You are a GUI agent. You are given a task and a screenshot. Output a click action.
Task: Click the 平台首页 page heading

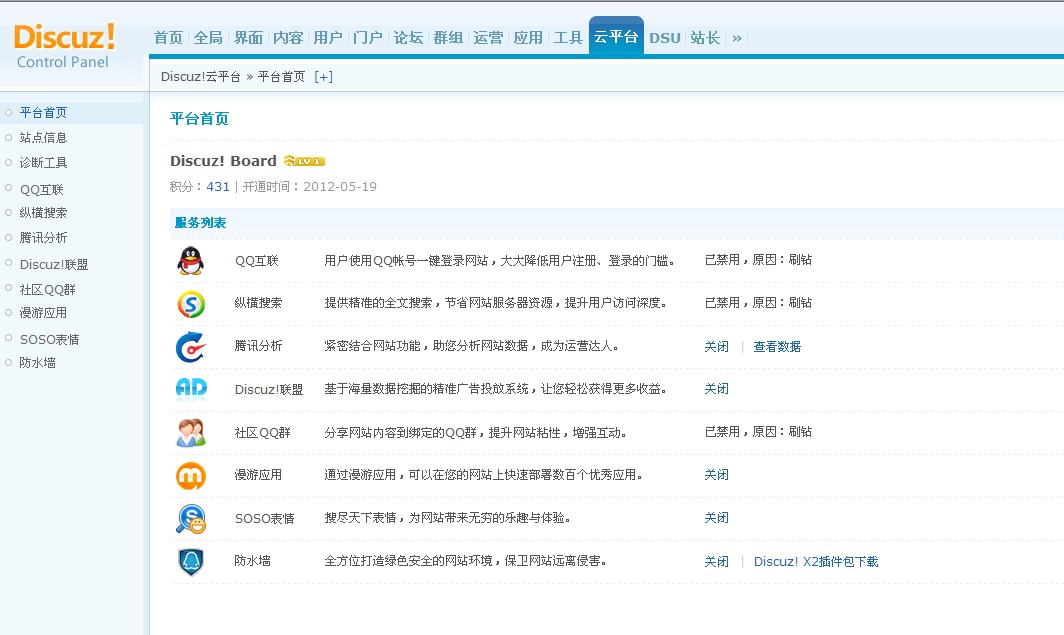click(x=200, y=119)
